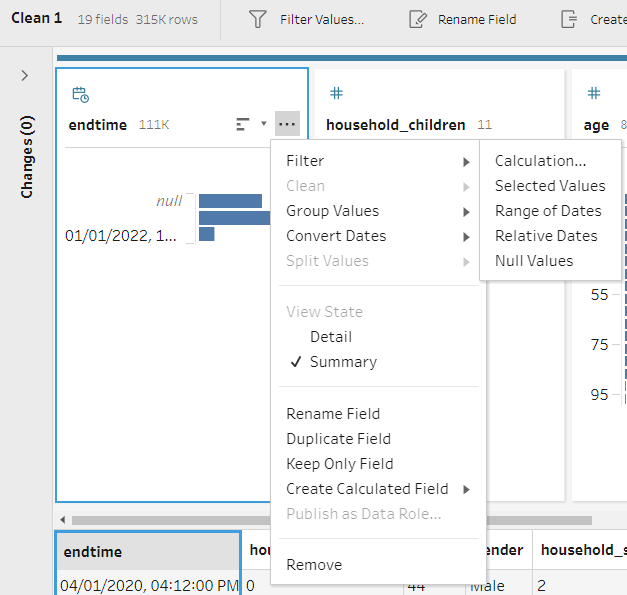Viewport: 627px width, 595px height.
Task: Click the endtime date-time data type icon
Action: [80, 95]
